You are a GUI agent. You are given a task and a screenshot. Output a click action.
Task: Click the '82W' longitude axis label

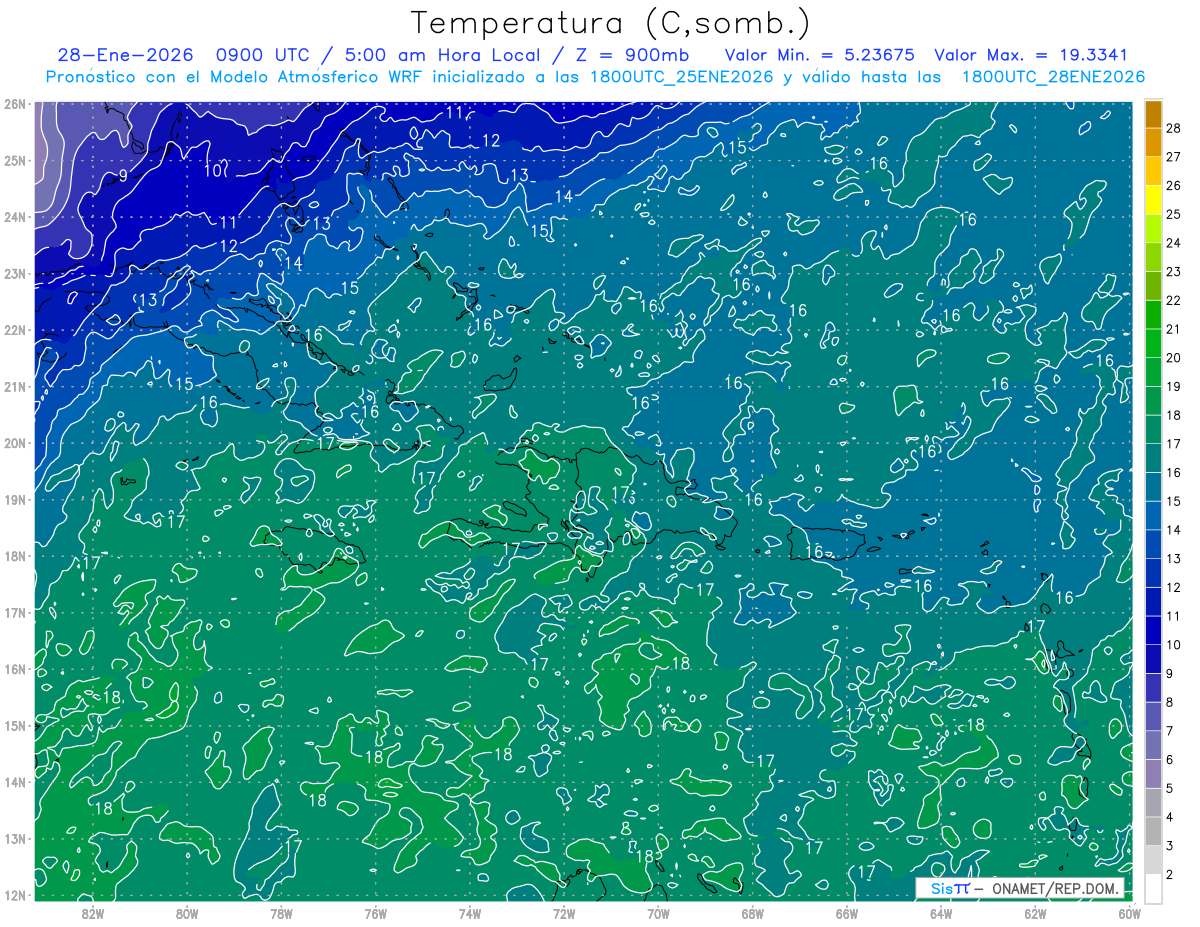click(x=92, y=913)
